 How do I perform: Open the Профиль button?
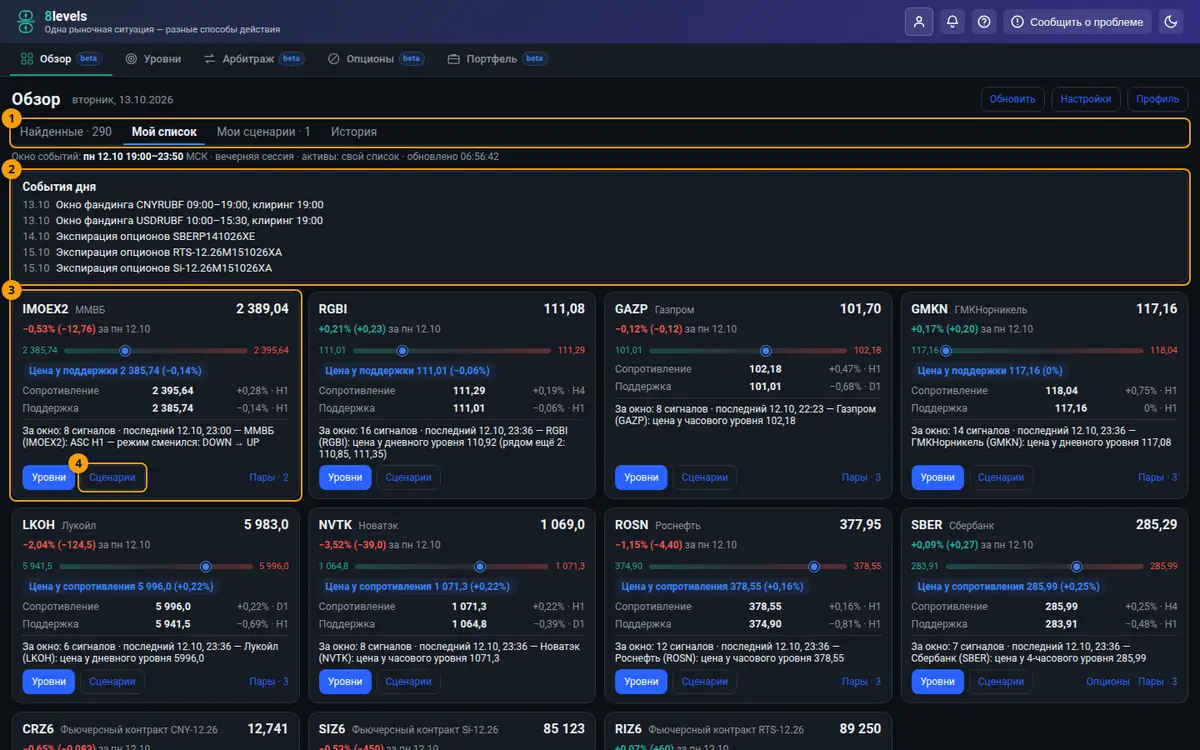1158,99
